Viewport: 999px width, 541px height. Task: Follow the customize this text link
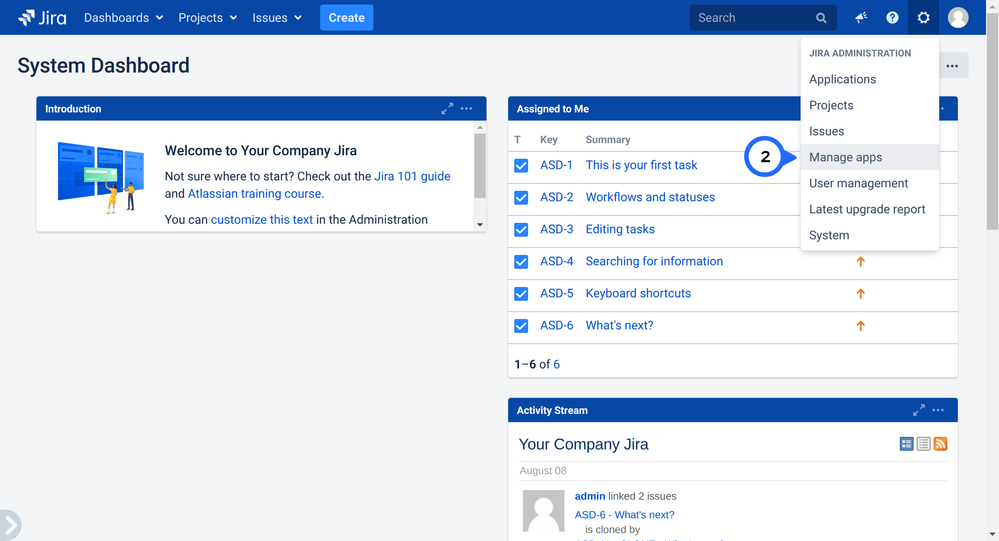262,220
